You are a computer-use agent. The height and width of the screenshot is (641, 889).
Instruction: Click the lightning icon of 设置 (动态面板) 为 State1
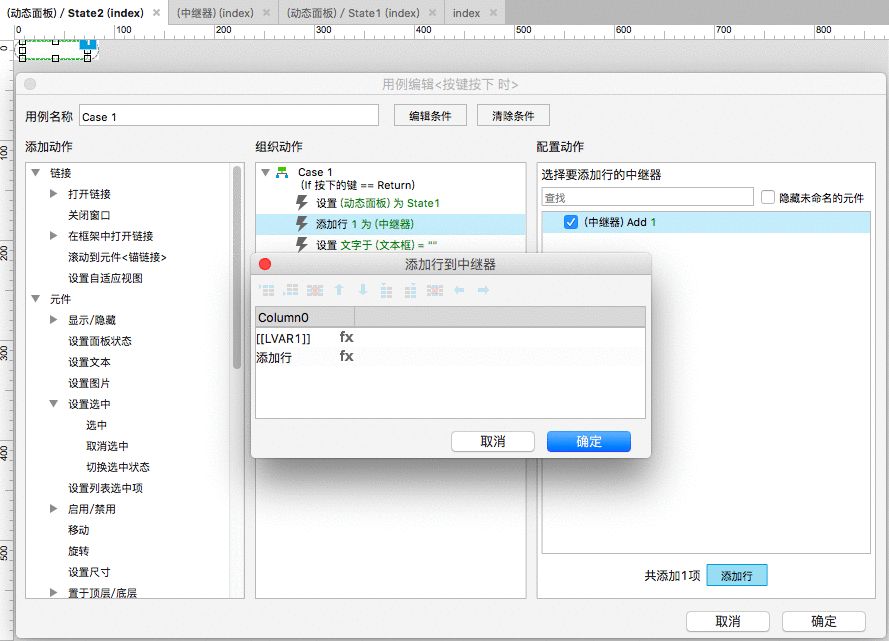pos(302,203)
